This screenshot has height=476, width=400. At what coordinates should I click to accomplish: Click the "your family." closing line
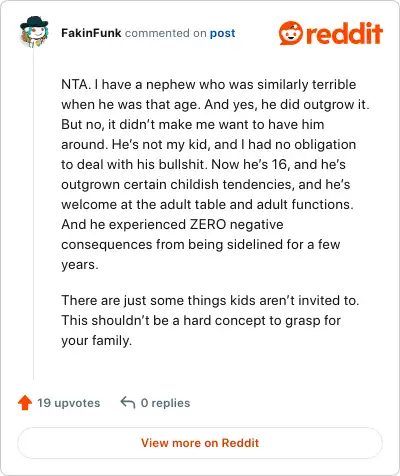[97, 341]
